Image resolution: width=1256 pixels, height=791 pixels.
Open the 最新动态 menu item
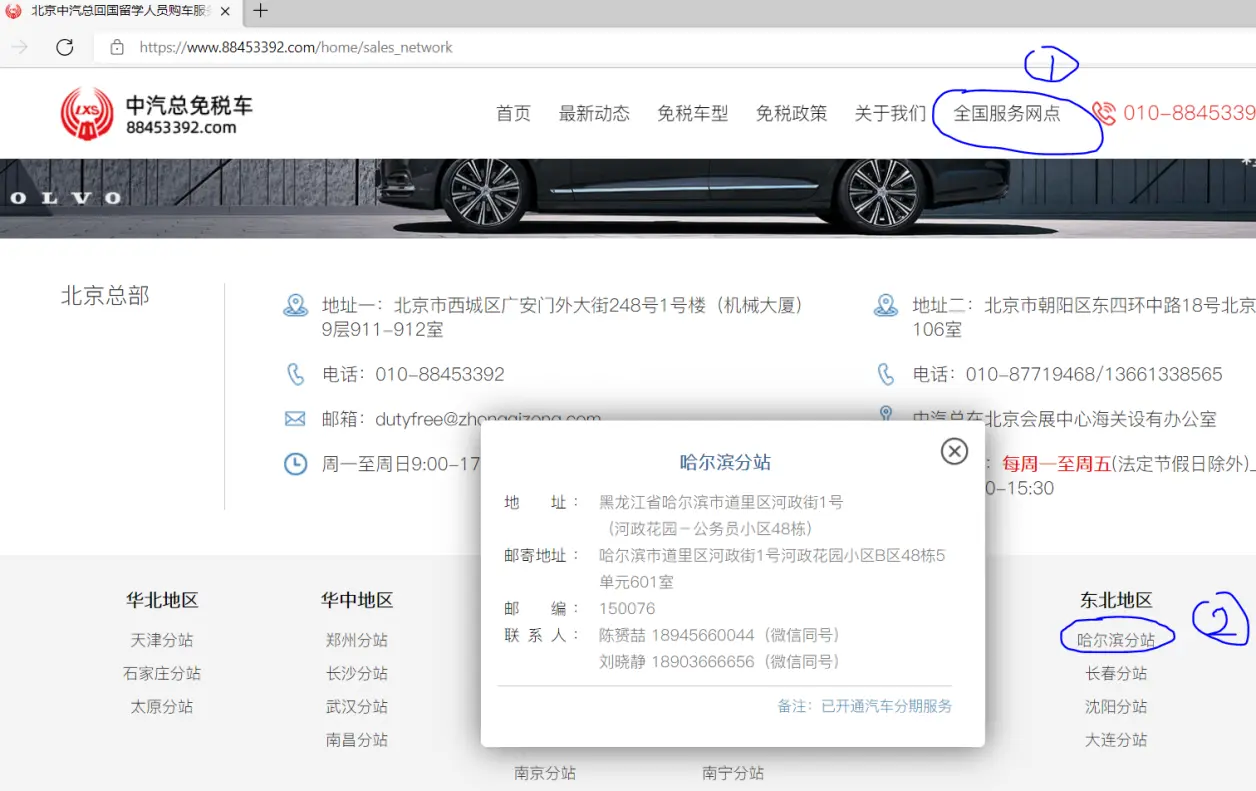594,114
